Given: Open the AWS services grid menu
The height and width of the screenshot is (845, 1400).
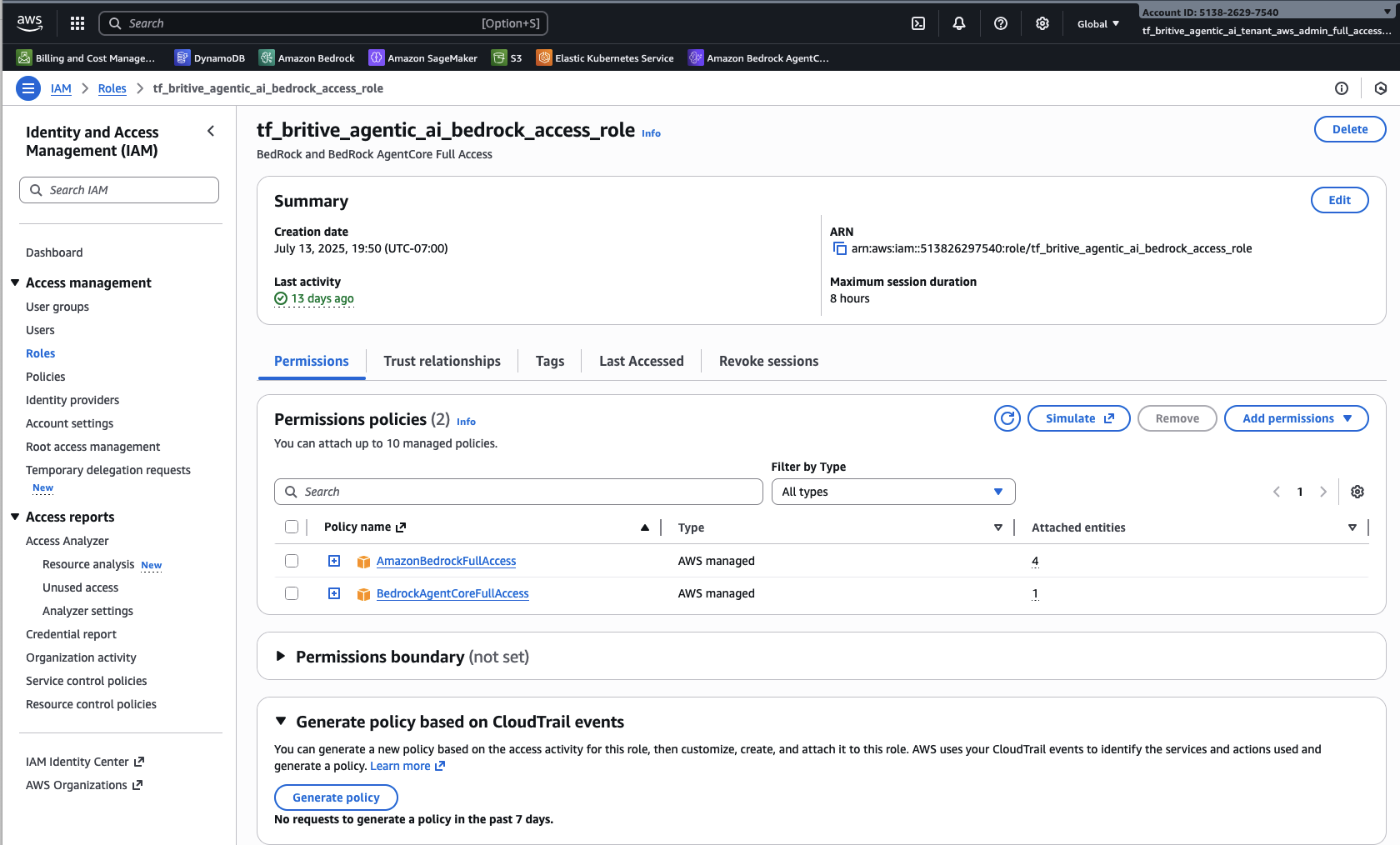Looking at the screenshot, I should click(77, 23).
